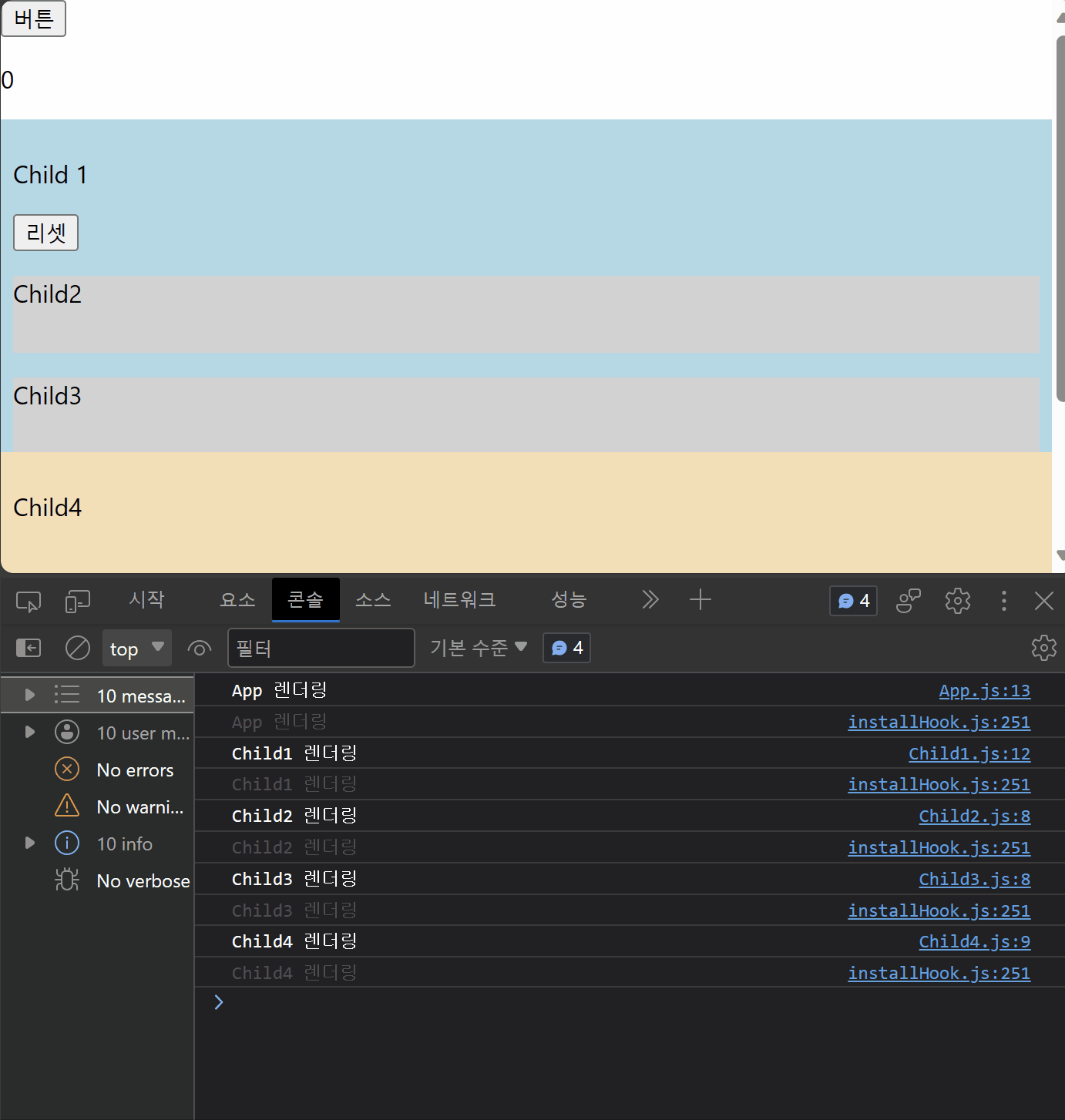The image size is (1065, 1120).
Task: Open installHook.js:251 link beside dimmed Child1 렌더링
Action: pos(939,785)
